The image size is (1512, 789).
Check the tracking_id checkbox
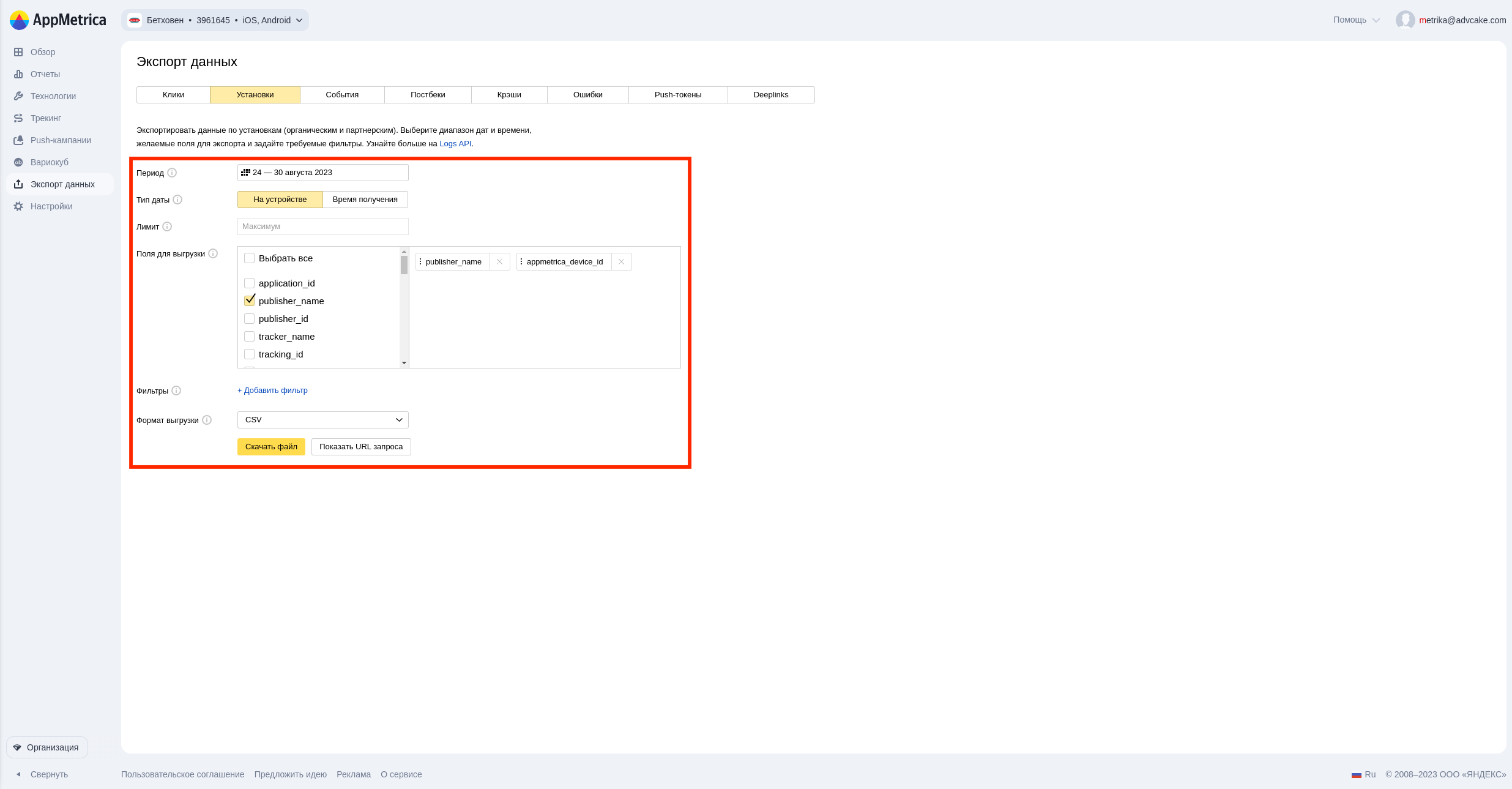point(249,354)
